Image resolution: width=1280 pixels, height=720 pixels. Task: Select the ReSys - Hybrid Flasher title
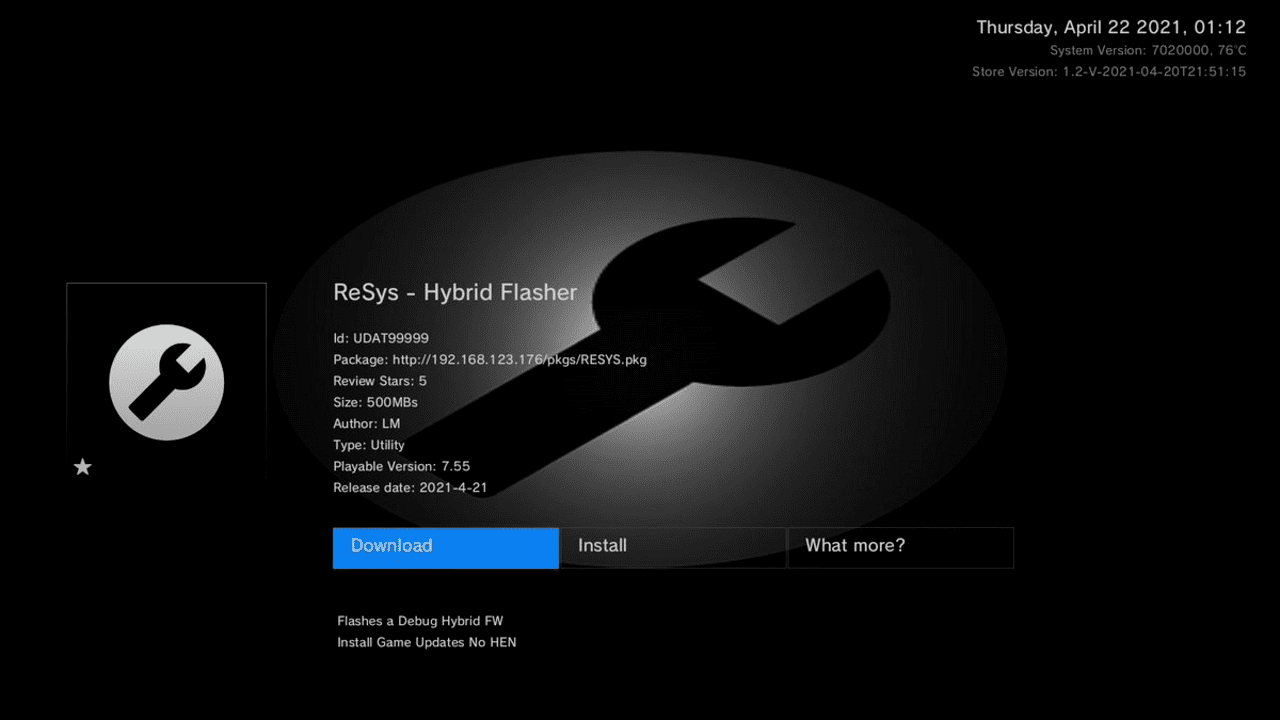pos(455,292)
